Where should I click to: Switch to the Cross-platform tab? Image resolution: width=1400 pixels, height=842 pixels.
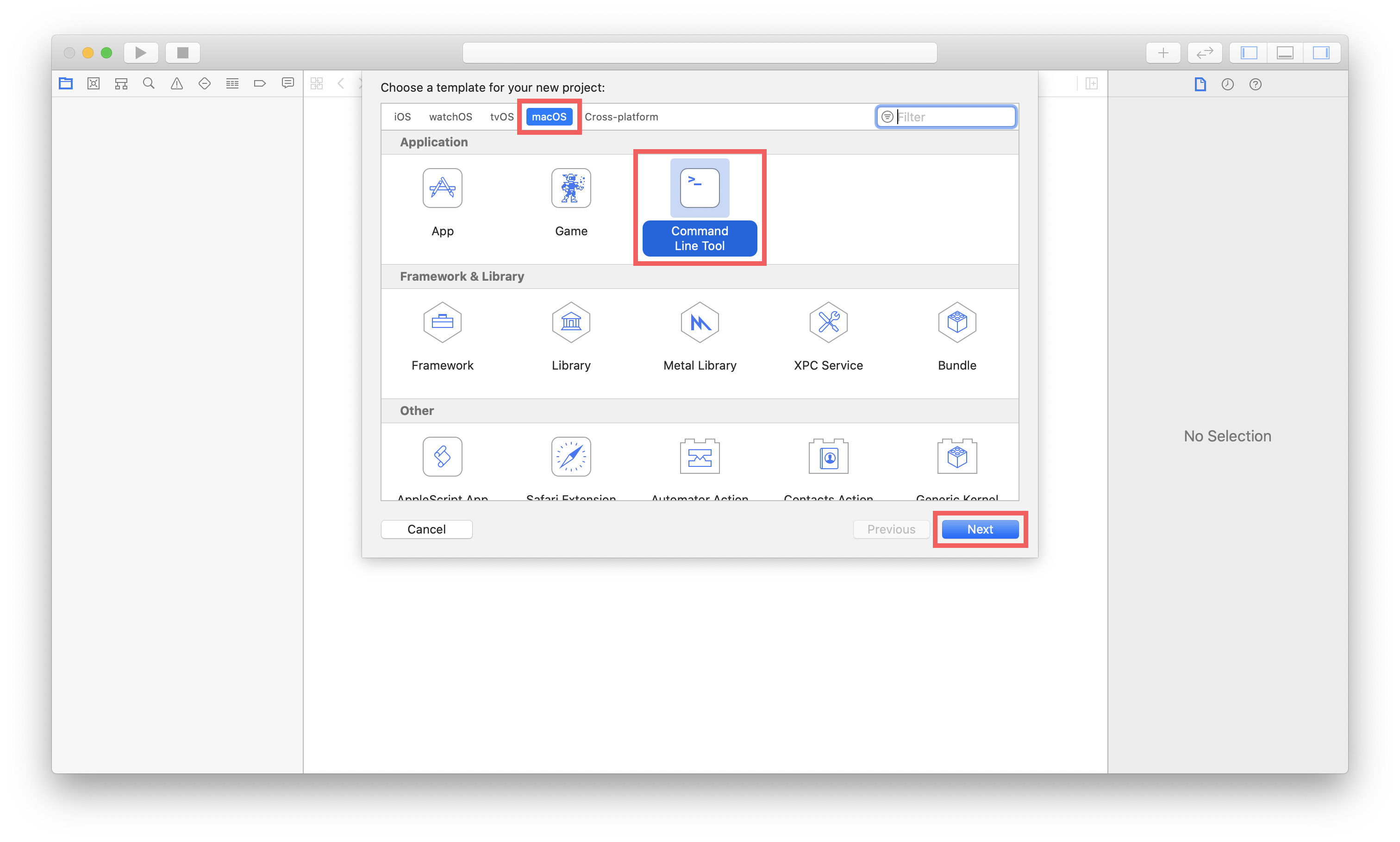click(x=621, y=117)
